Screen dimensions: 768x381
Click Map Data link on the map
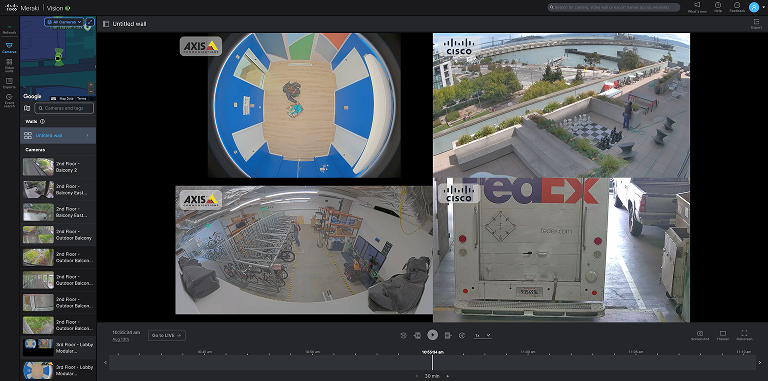point(66,98)
